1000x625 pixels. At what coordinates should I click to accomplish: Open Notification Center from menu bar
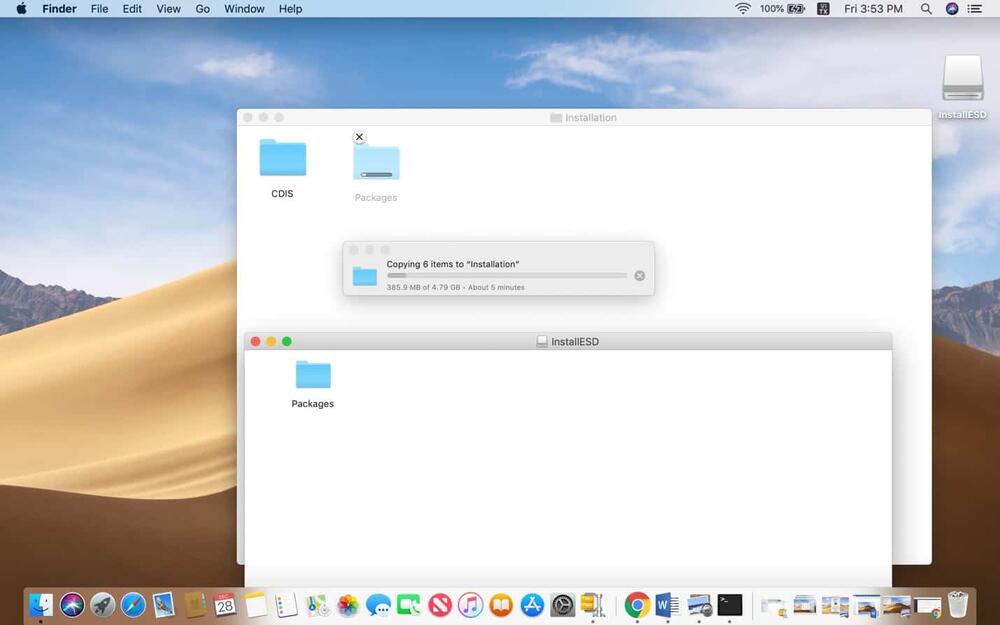click(975, 9)
